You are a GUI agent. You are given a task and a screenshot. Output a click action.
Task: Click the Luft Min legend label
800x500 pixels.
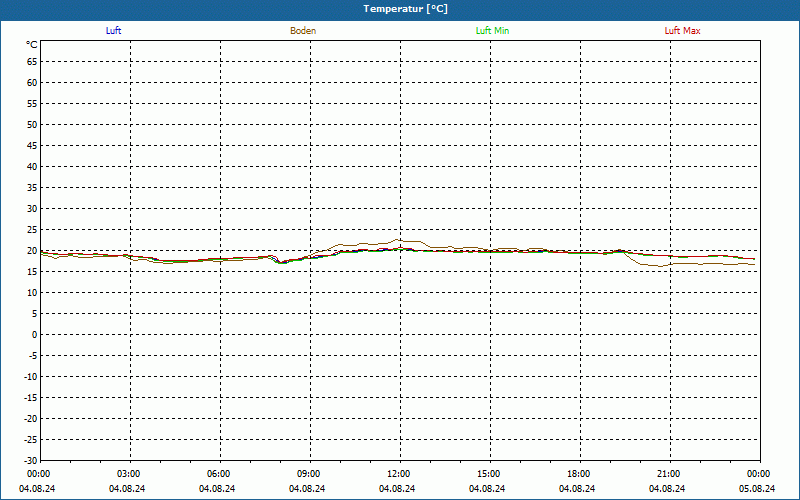(x=492, y=31)
